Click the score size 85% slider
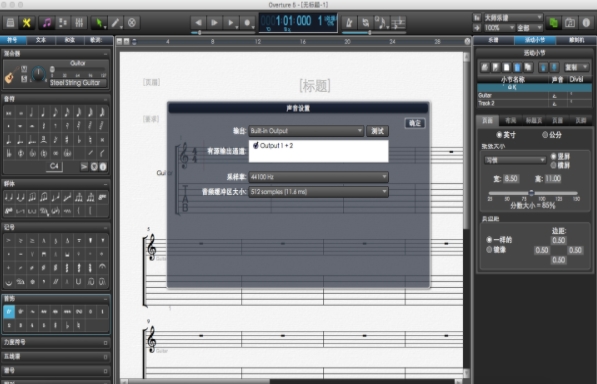The height and width of the screenshot is (384, 597). tap(533, 193)
